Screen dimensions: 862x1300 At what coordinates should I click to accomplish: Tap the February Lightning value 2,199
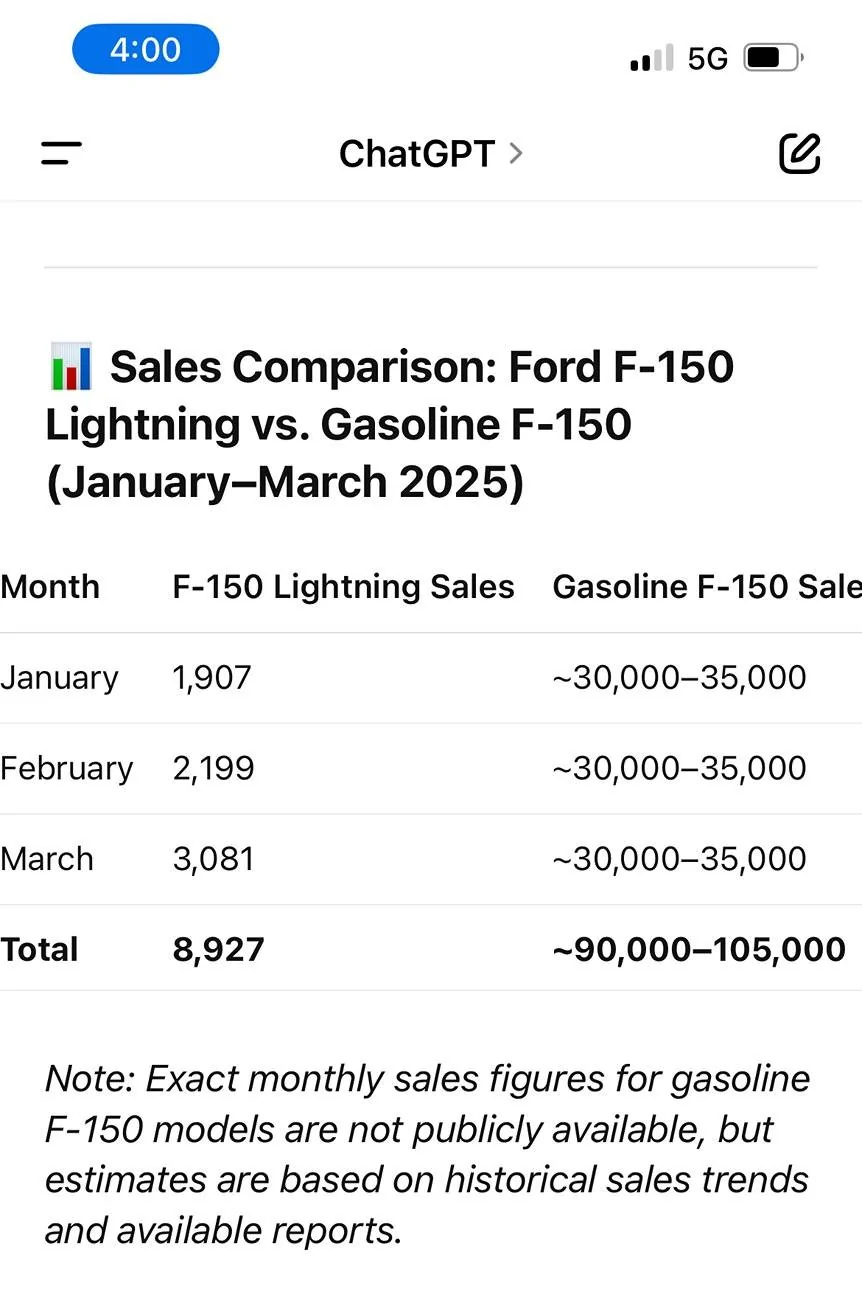[x=213, y=768]
